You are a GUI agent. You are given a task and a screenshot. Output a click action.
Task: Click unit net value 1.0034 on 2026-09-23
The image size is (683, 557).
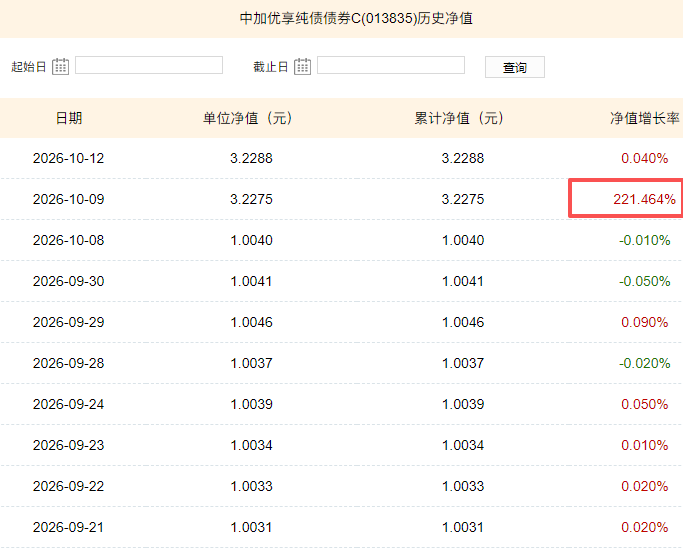(251, 445)
